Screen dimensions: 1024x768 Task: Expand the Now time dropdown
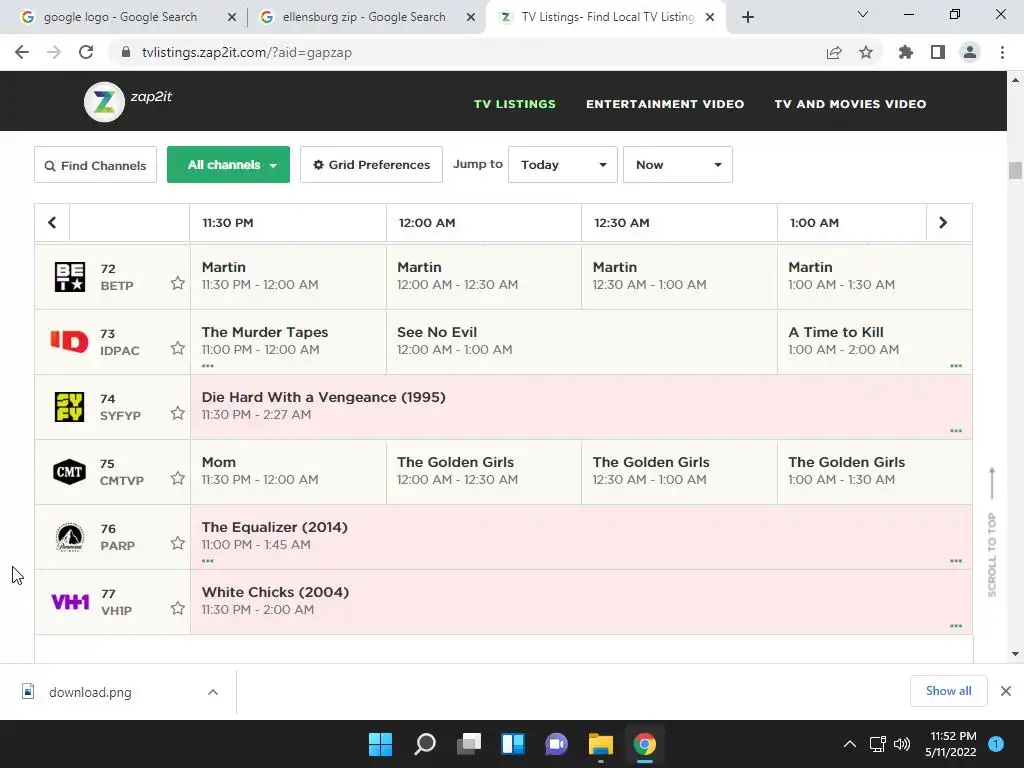678,165
